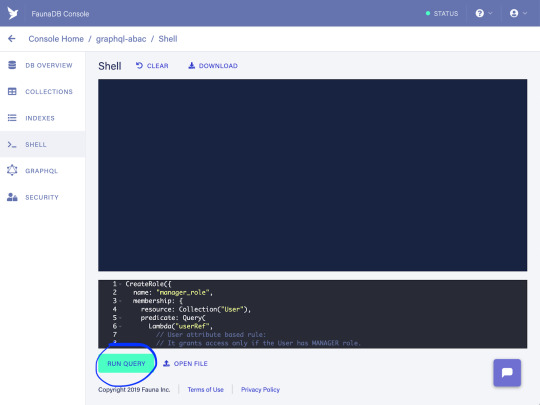This screenshot has height=405, width=540.
Task: Click the DOWNLOAD button
Action: tap(213, 65)
